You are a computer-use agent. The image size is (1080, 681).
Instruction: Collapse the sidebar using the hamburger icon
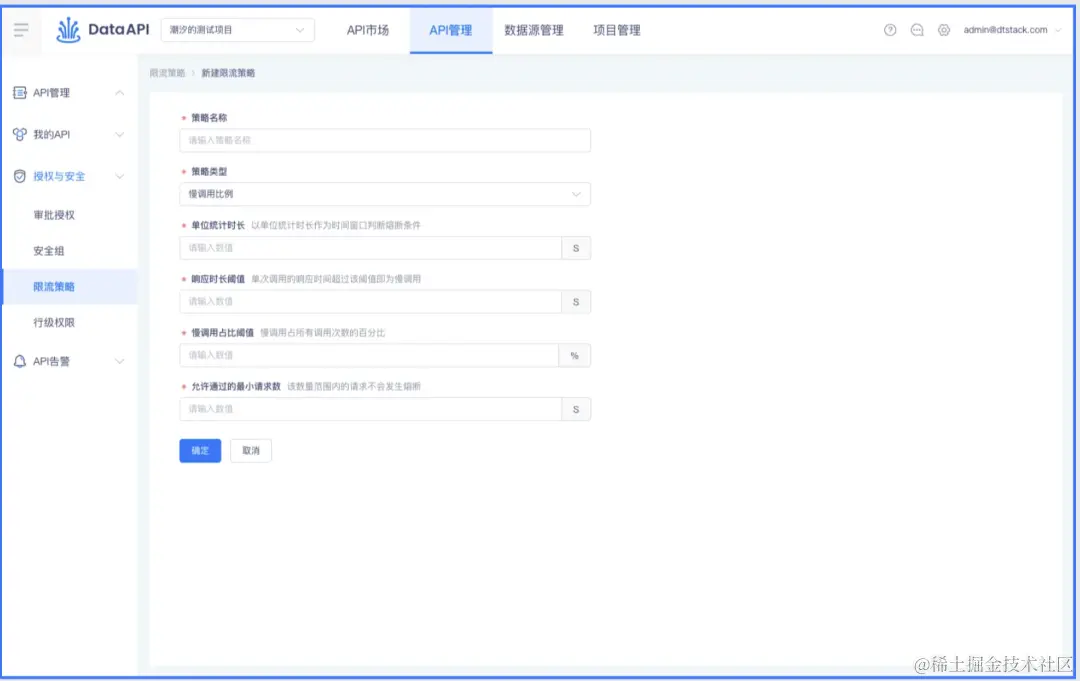pos(21,29)
